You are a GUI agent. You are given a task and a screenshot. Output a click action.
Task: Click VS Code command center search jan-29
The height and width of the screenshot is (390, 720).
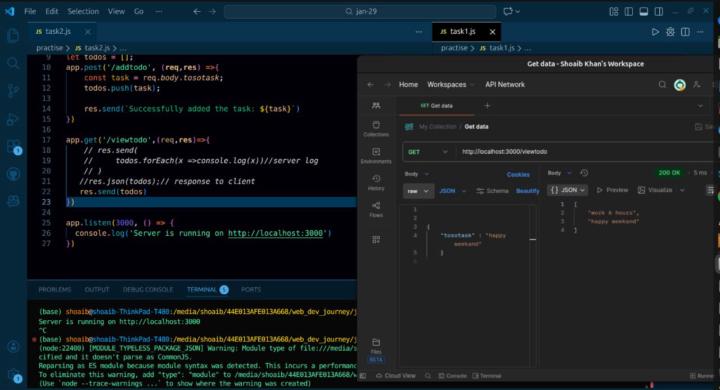360,11
